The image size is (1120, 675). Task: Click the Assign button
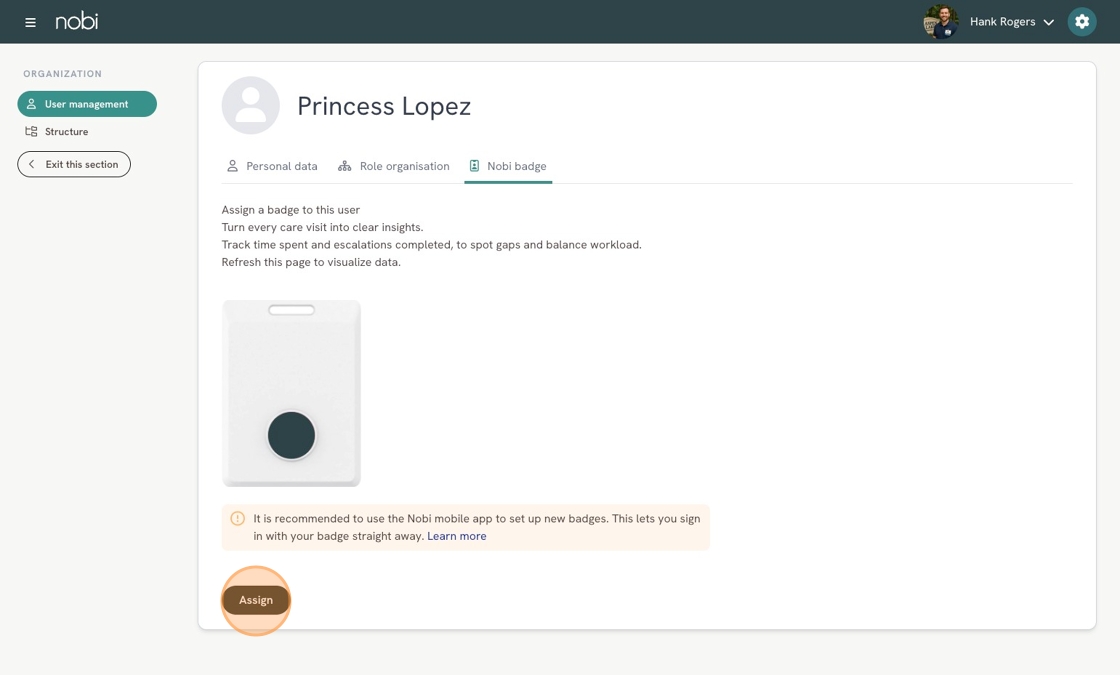256,600
